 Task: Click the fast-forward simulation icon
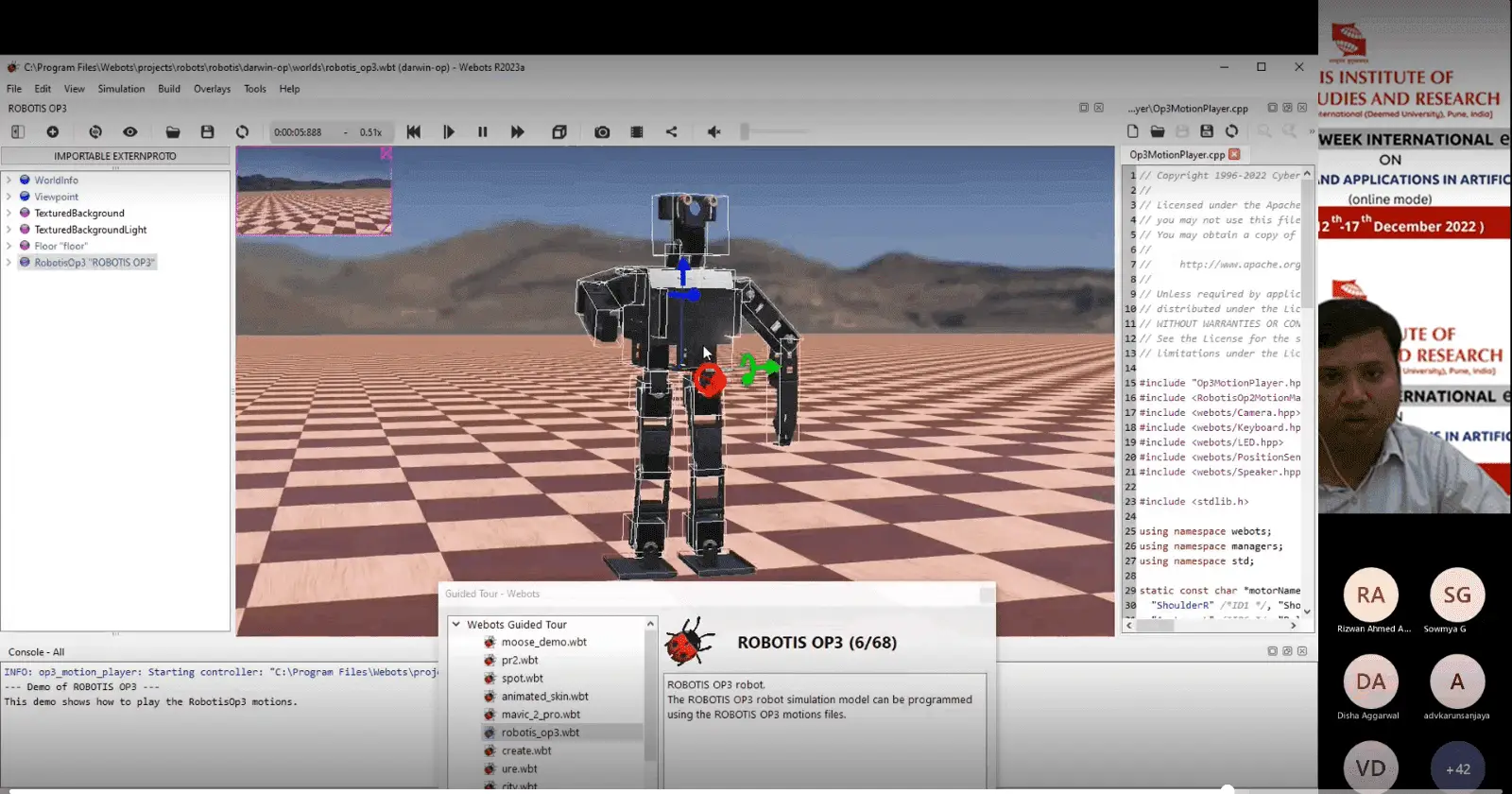[518, 132]
